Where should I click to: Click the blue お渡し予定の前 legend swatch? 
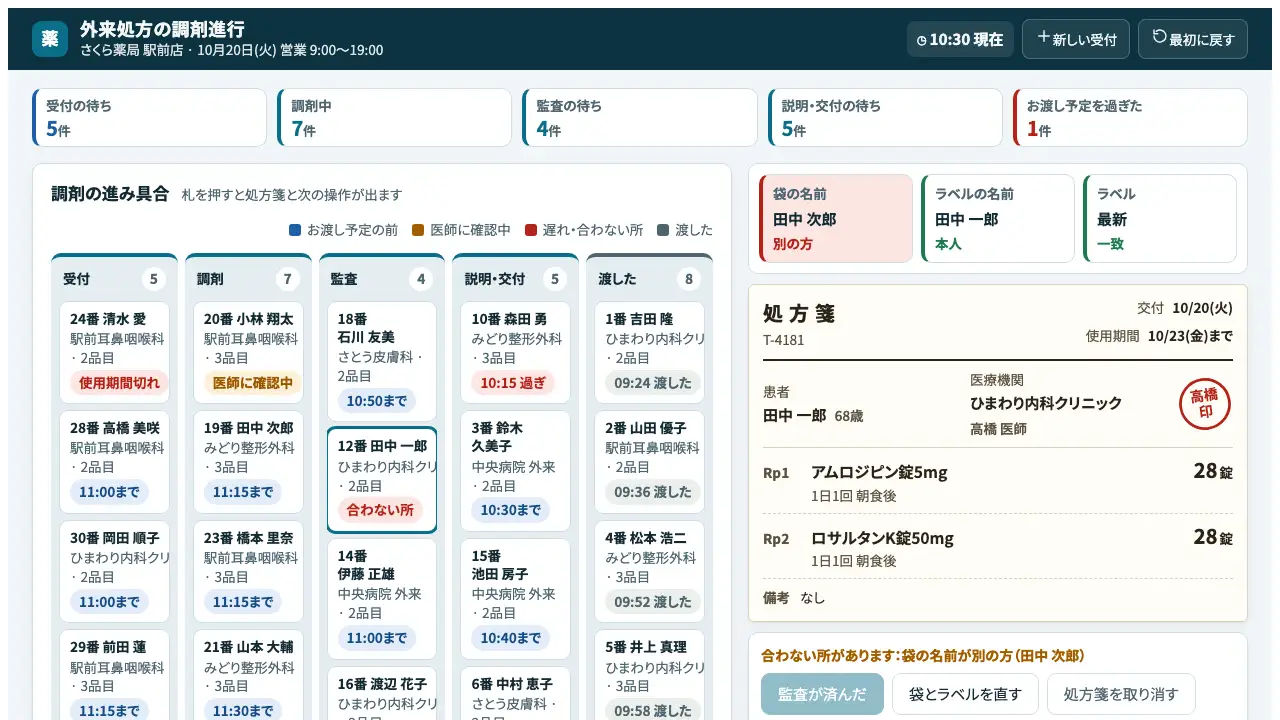point(295,230)
